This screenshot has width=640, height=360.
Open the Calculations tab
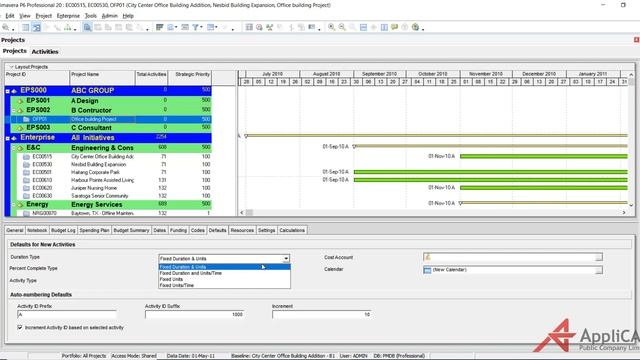[x=292, y=230]
